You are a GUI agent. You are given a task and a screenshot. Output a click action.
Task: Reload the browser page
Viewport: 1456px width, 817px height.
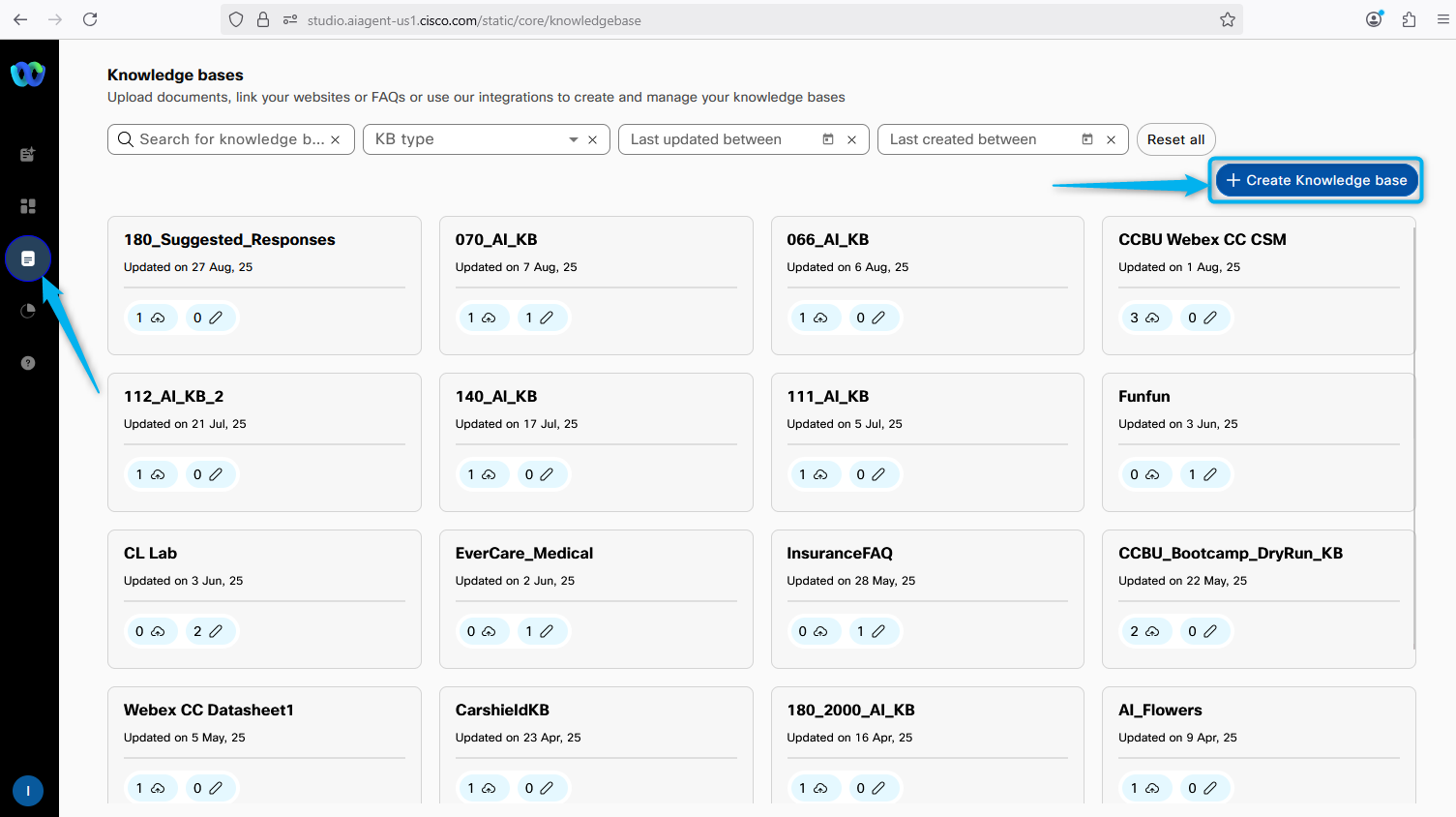pyautogui.click(x=90, y=19)
